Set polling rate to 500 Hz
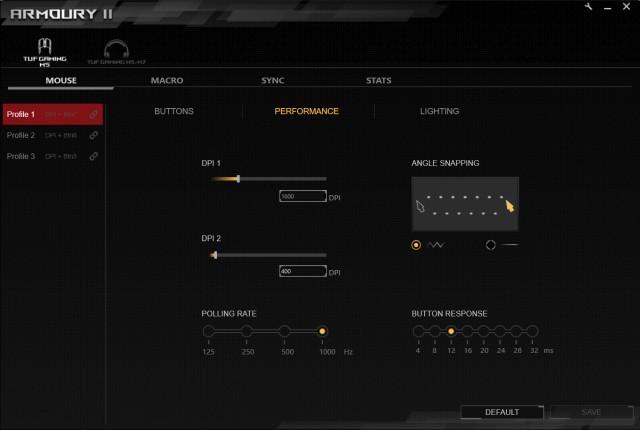640x430 pixels. pos(285,331)
